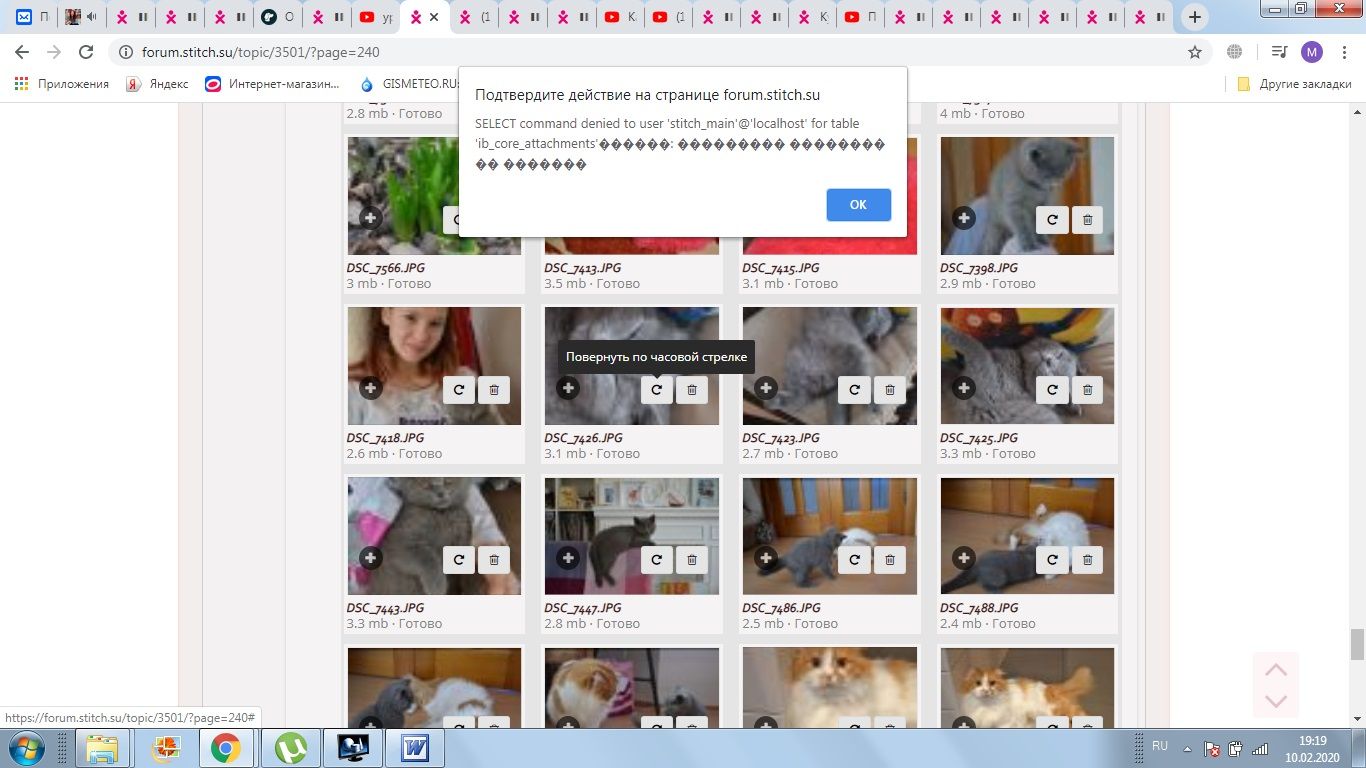Insert DSC_7418.JPG with its plus icon
This screenshot has width=1366, height=768.
click(x=370, y=388)
